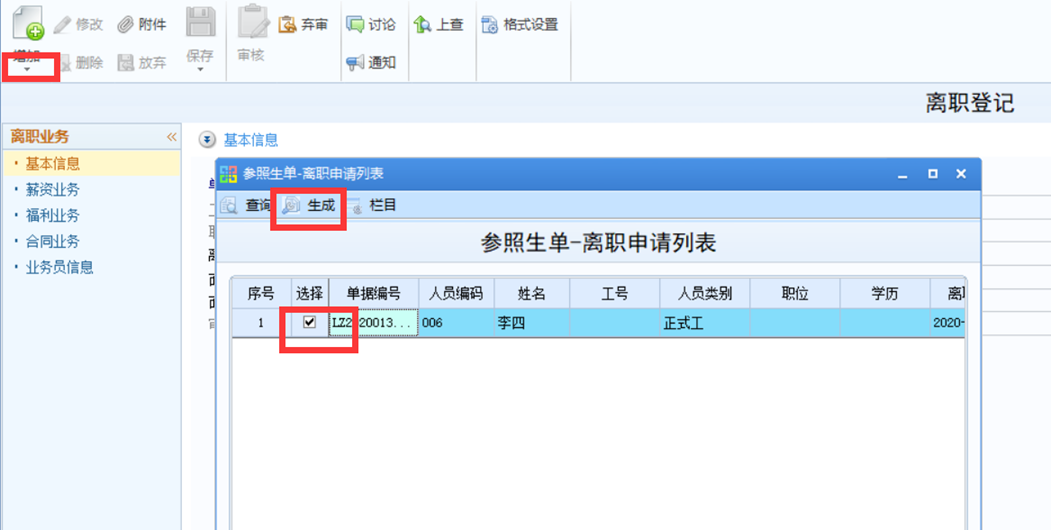Image resolution: width=1051 pixels, height=530 pixels.
Task: Click the Save (保存) floppy disk icon
Action: click(x=200, y=23)
